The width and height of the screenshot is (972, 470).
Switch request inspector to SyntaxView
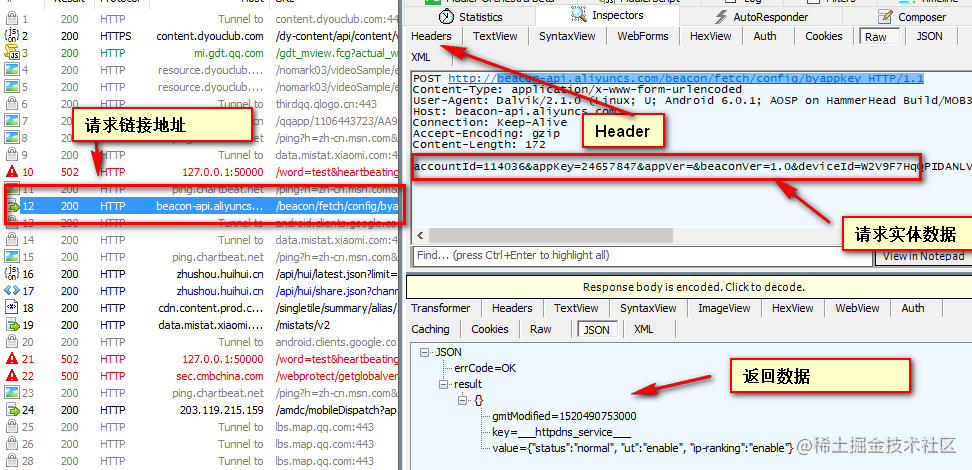(567, 36)
